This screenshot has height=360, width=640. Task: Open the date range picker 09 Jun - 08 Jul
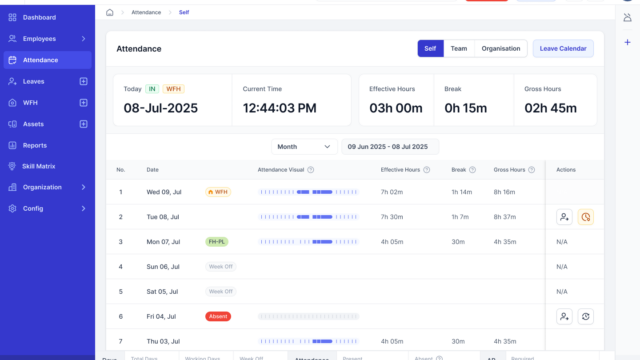[x=390, y=147]
